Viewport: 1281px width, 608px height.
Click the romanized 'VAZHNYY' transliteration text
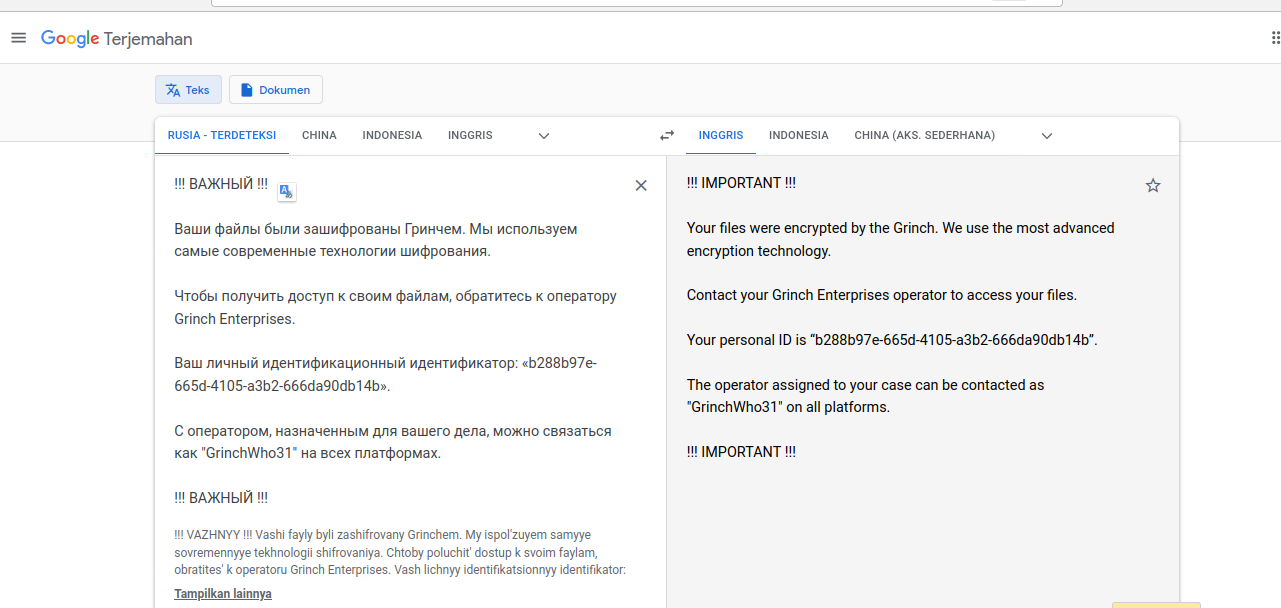(401, 553)
